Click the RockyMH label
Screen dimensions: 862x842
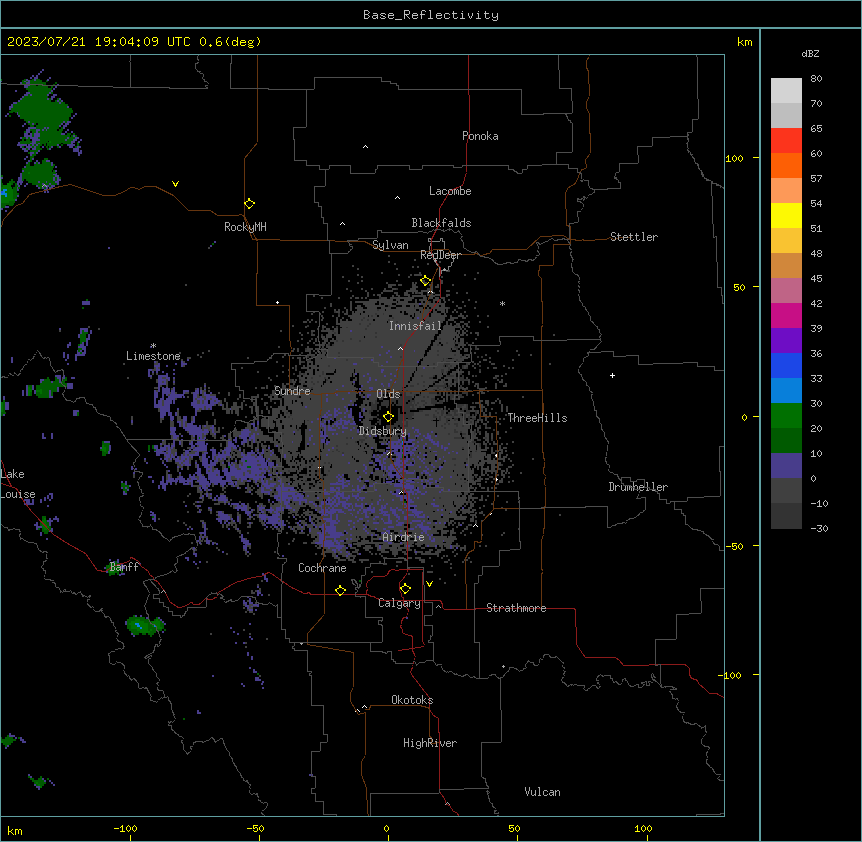click(x=245, y=227)
